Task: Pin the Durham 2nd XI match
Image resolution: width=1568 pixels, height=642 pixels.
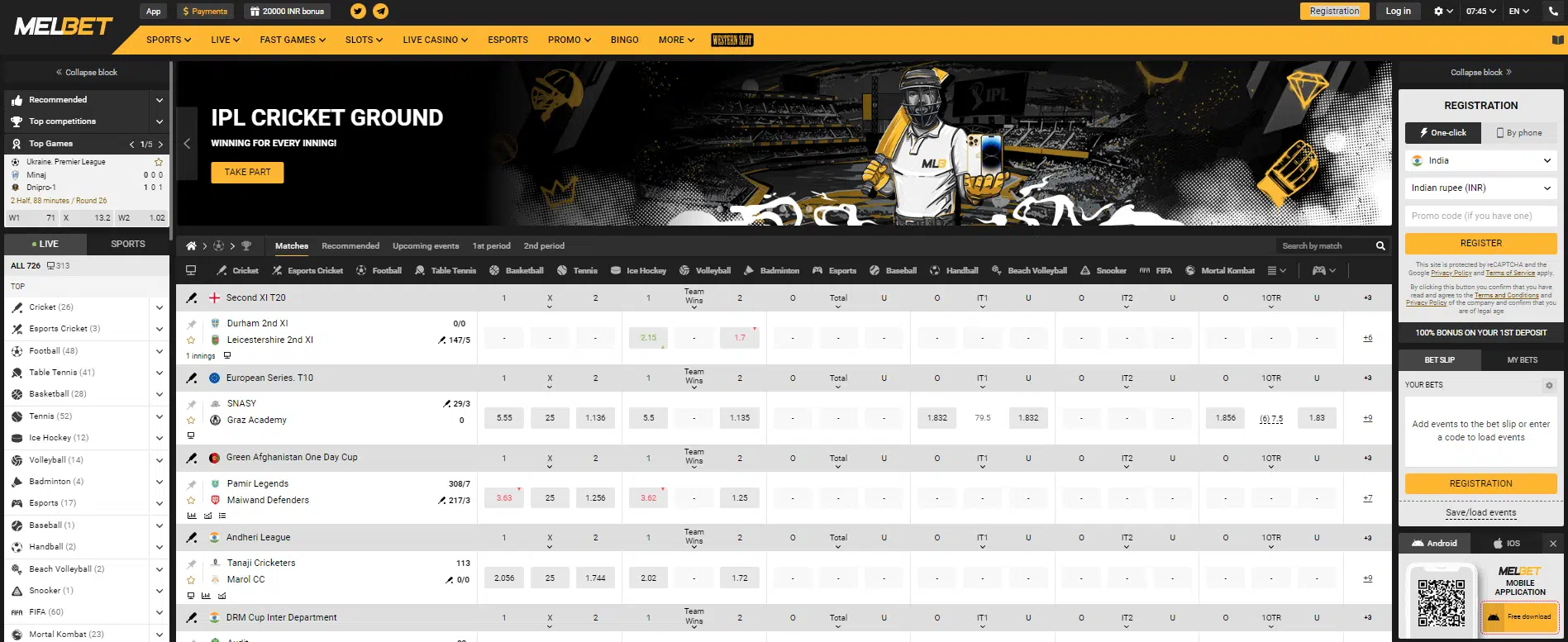Action: click(192, 324)
